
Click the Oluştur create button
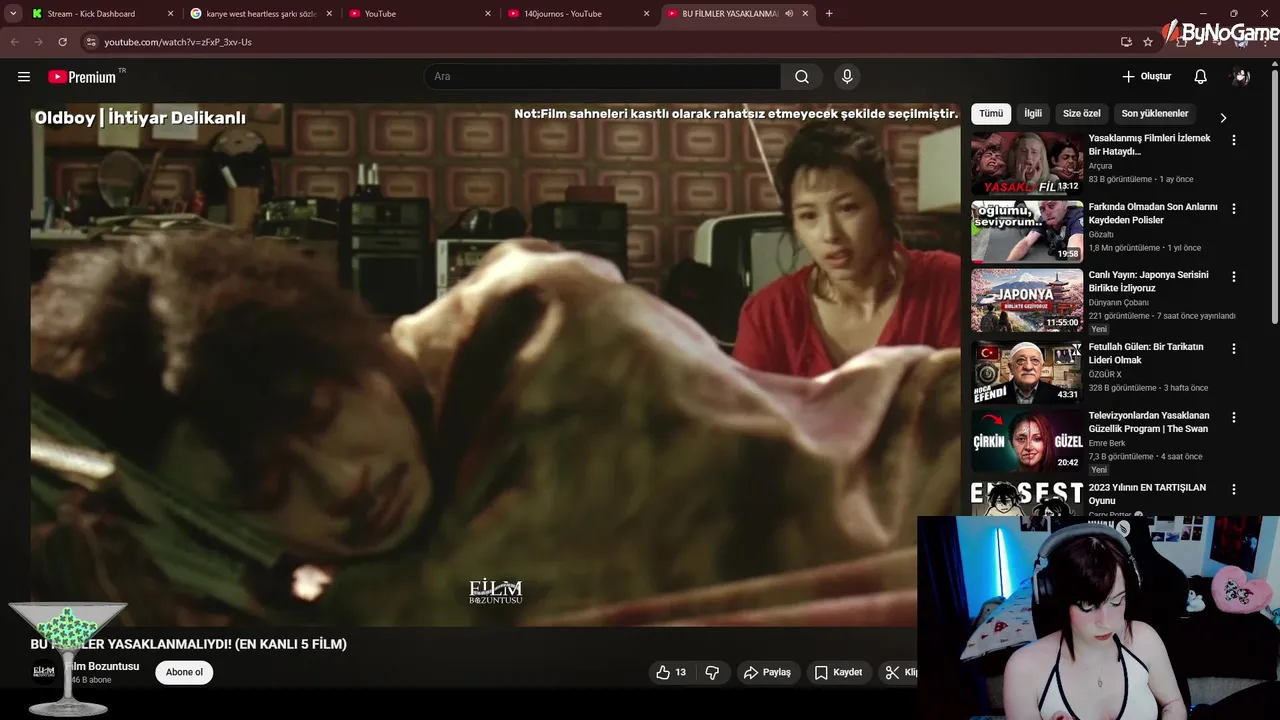1147,77
